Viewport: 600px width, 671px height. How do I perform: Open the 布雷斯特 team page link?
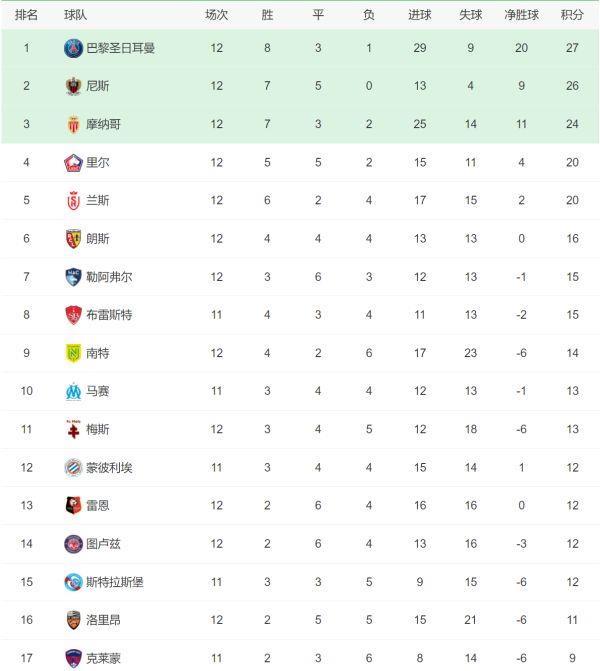[x=109, y=315]
